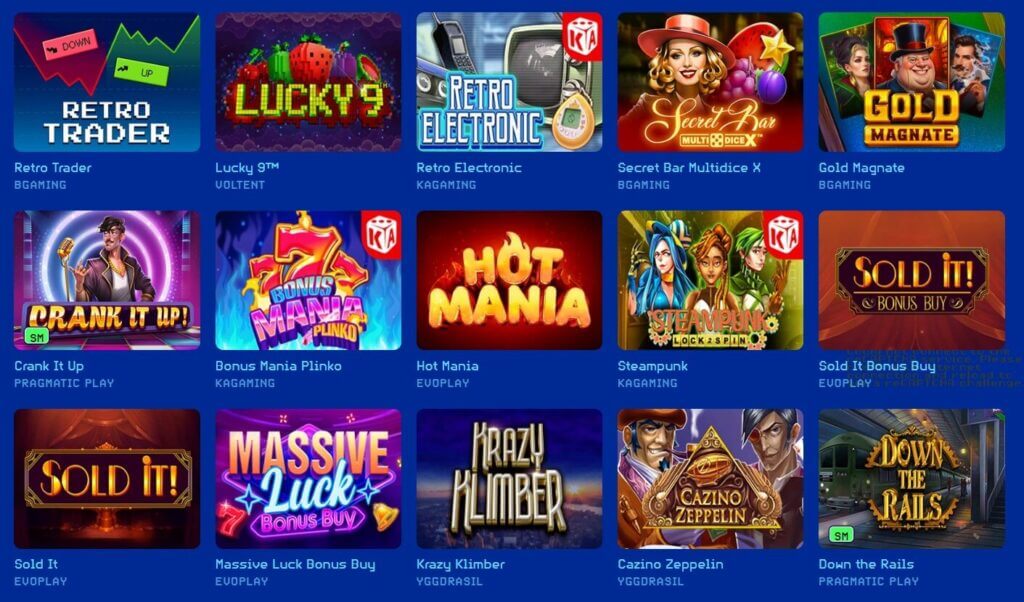Open the Hot Mania game thumbnail
The width and height of the screenshot is (1024, 602).
click(509, 280)
